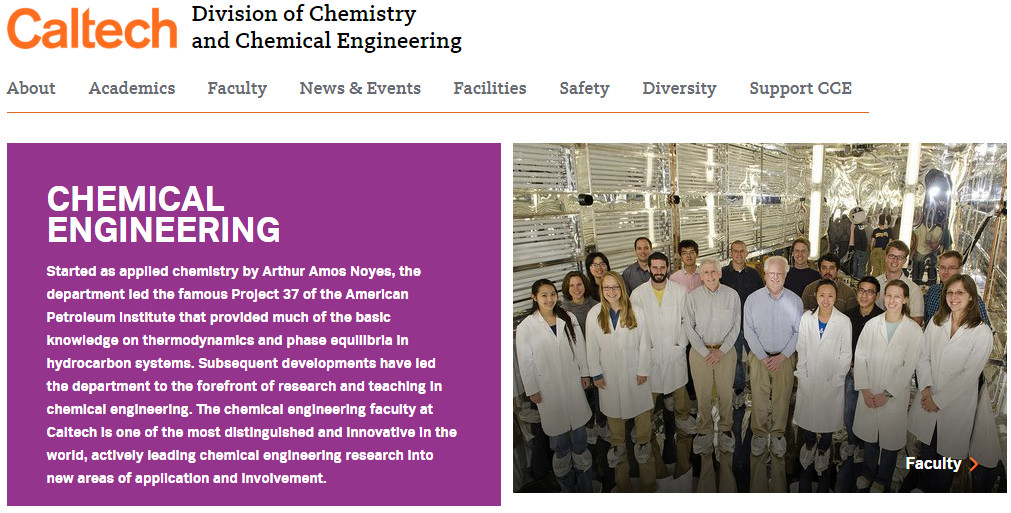Screen dimensions: 1011x513
Task: Go to News & Events
Action: click(360, 88)
